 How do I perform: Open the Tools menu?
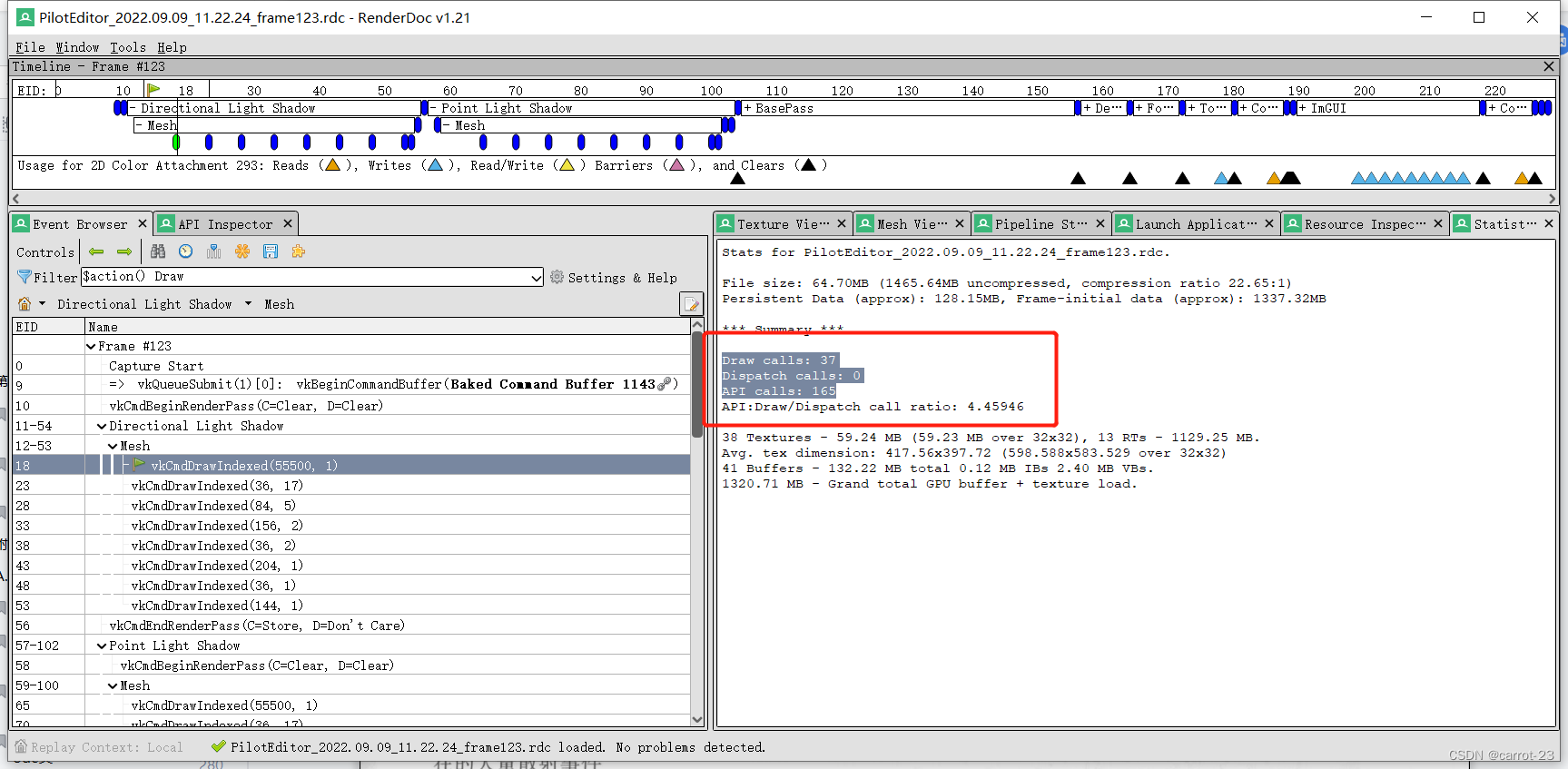(x=128, y=47)
